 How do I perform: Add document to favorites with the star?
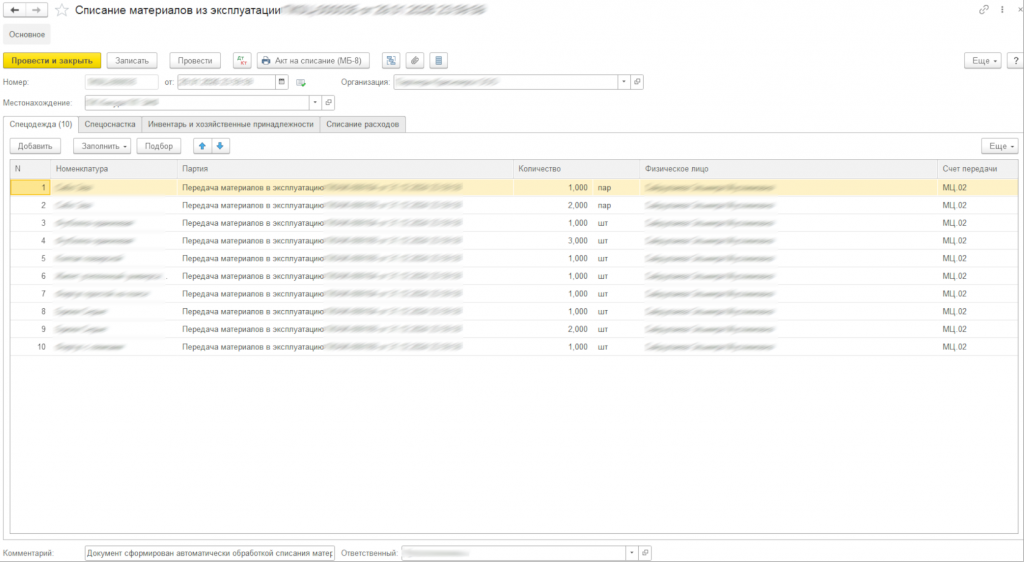point(61,10)
